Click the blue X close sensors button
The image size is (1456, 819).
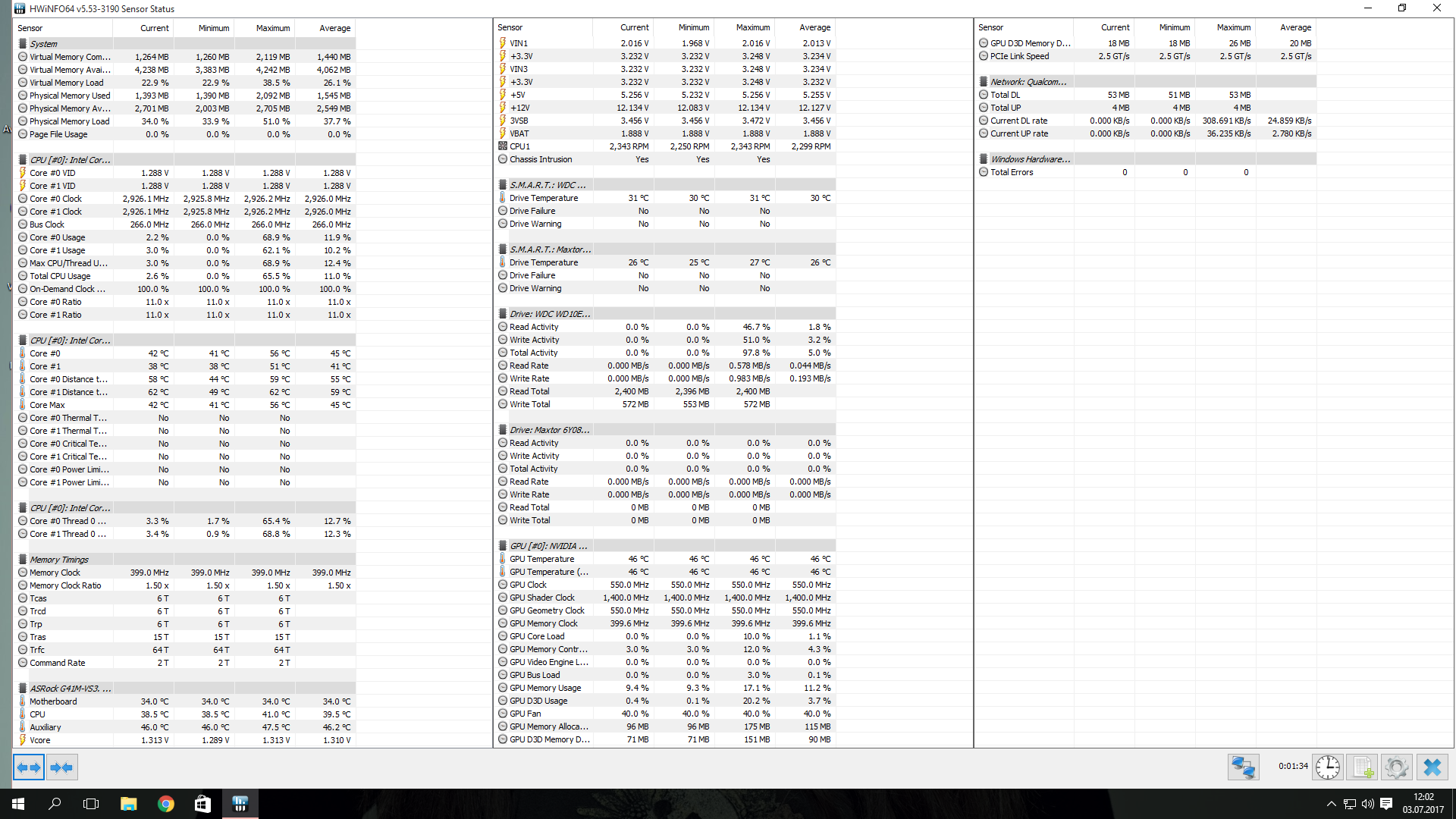pyautogui.click(x=1432, y=767)
